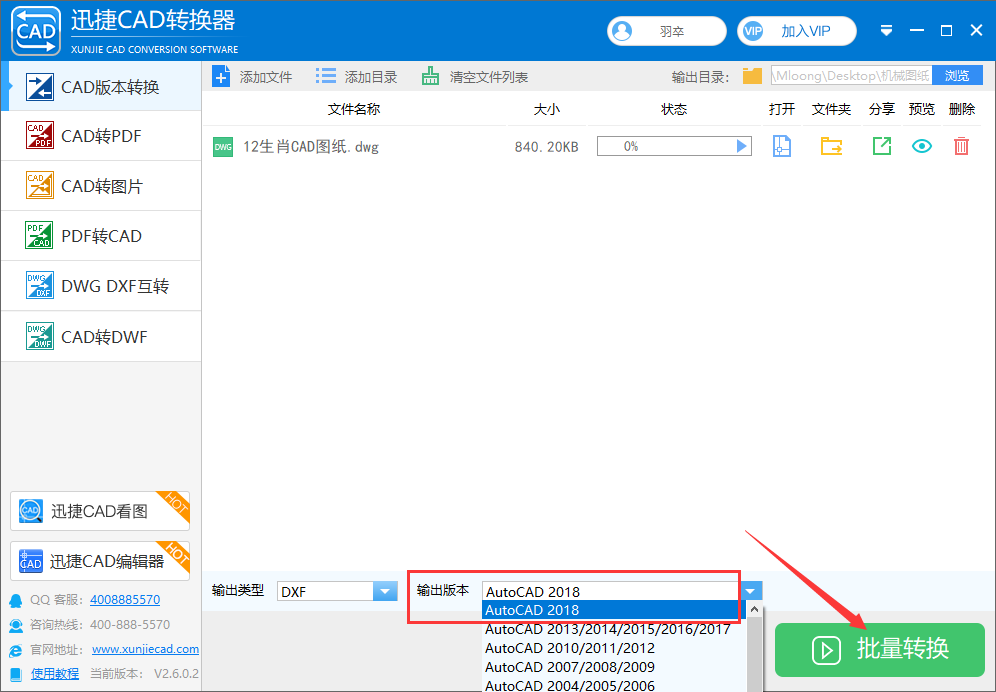
Task: Click the yellow output folder icon
Action: 752,76
